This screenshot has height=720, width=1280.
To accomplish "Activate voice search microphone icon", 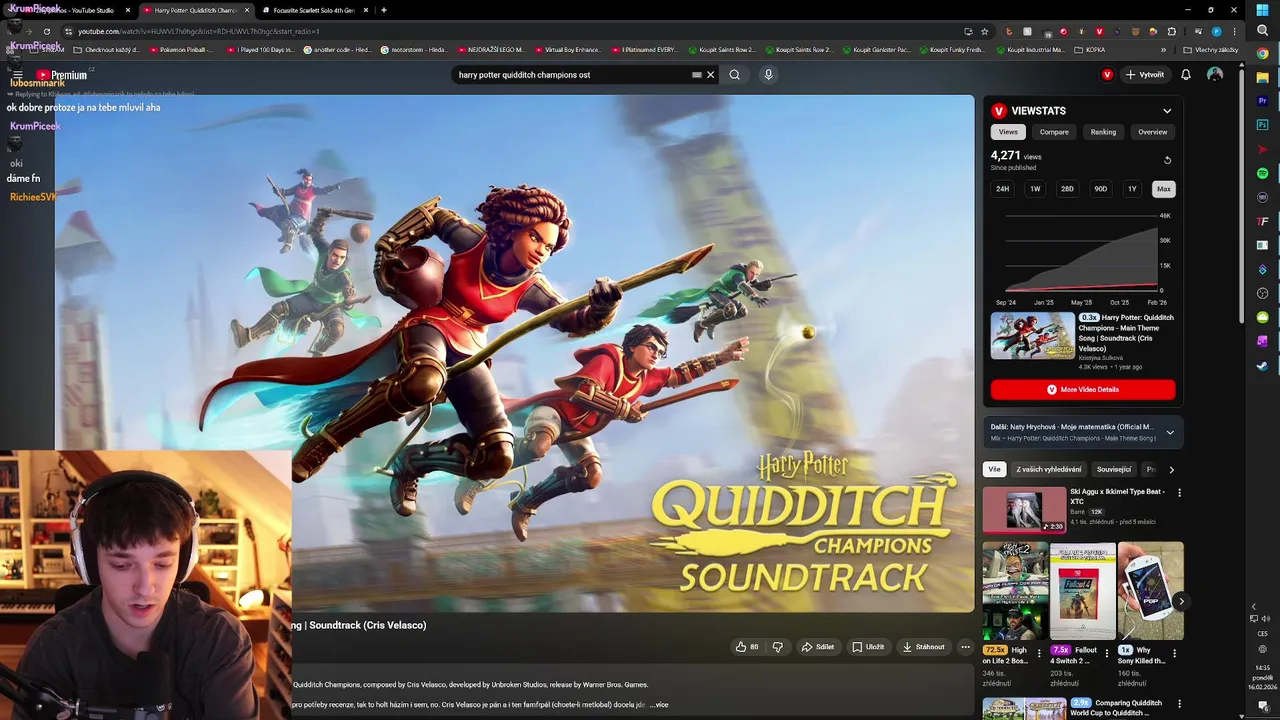I will pyautogui.click(x=768, y=74).
